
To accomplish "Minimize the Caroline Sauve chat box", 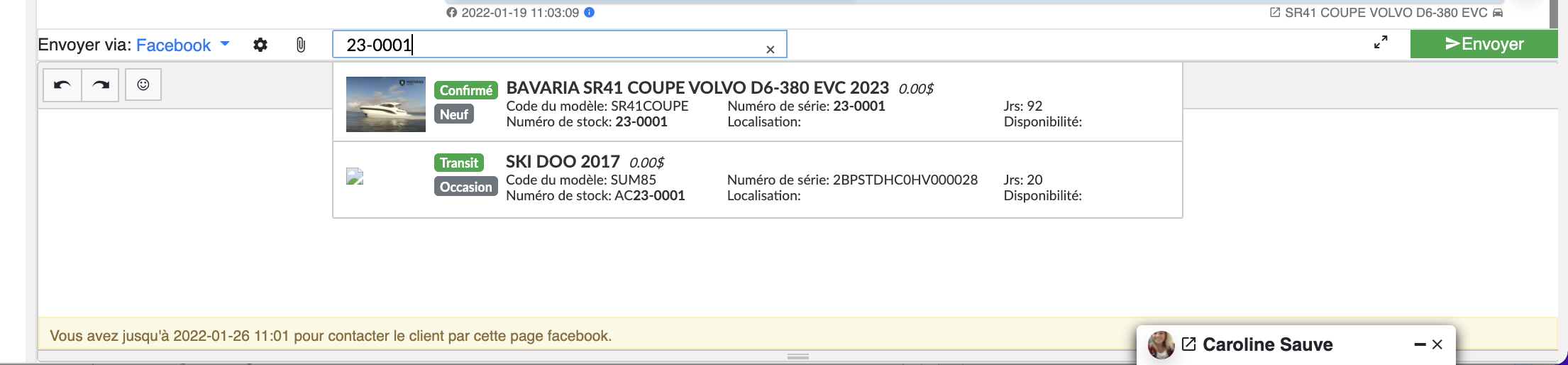I will [x=1420, y=344].
